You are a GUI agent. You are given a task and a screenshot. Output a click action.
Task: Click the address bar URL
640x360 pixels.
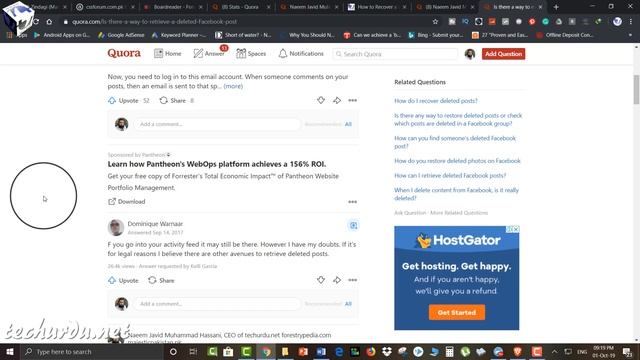154,22
